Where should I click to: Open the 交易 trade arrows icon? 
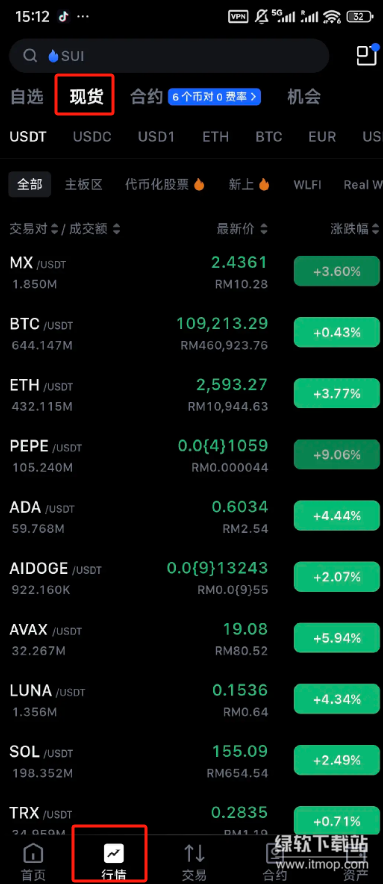[x=195, y=853]
